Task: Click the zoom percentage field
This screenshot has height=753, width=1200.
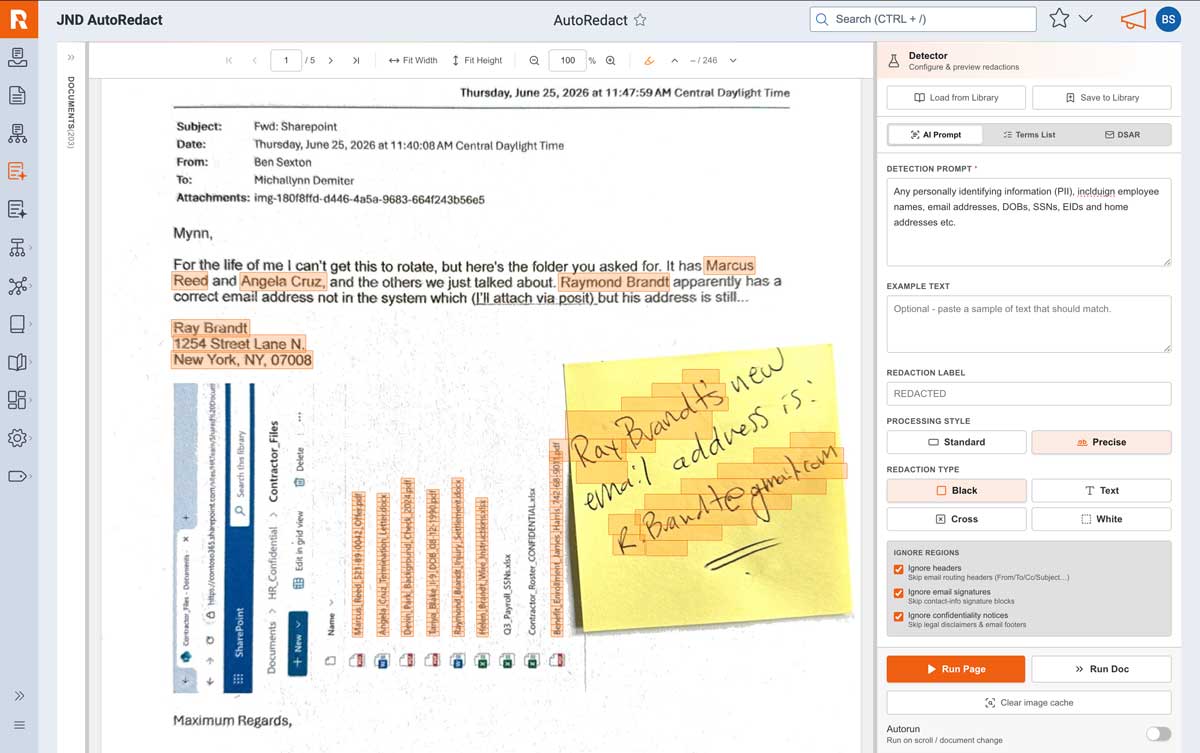Action: tap(567, 61)
